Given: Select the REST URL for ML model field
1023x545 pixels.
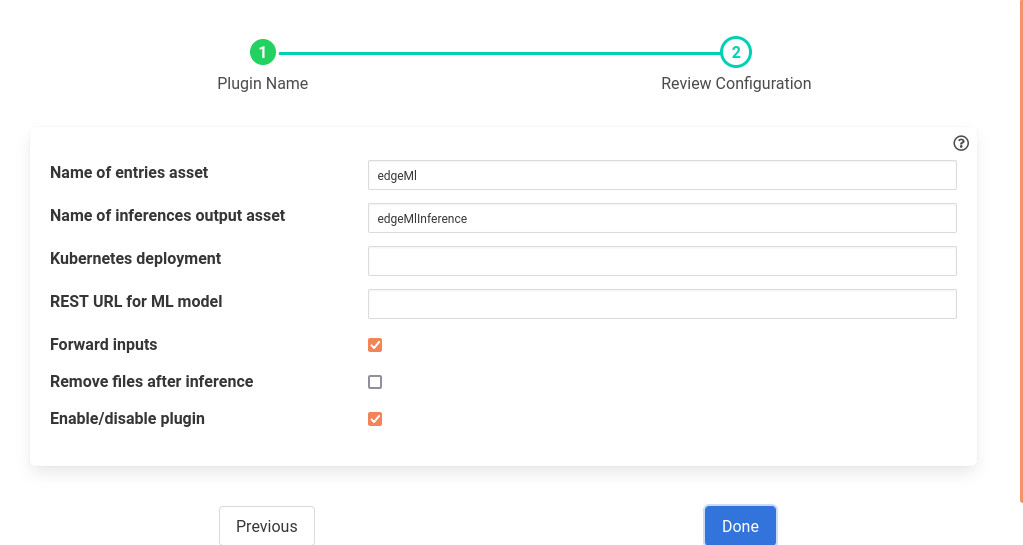Looking at the screenshot, I should (661, 304).
